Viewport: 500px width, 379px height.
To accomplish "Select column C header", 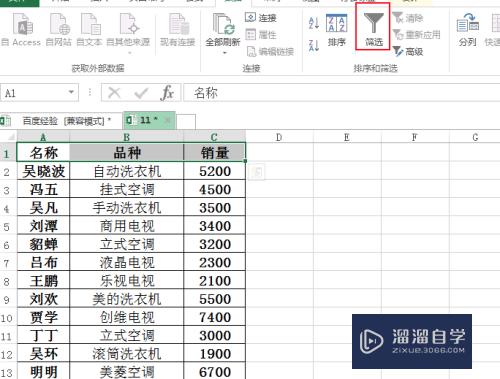I will click(214, 137).
